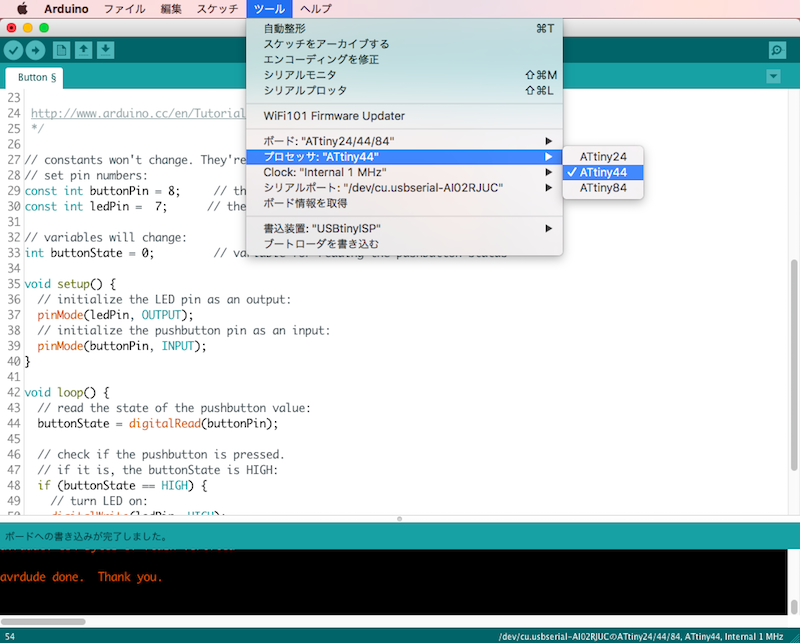
Task: Expand the プロセッサ: ATtiny44 submenu
Action: coord(405,157)
